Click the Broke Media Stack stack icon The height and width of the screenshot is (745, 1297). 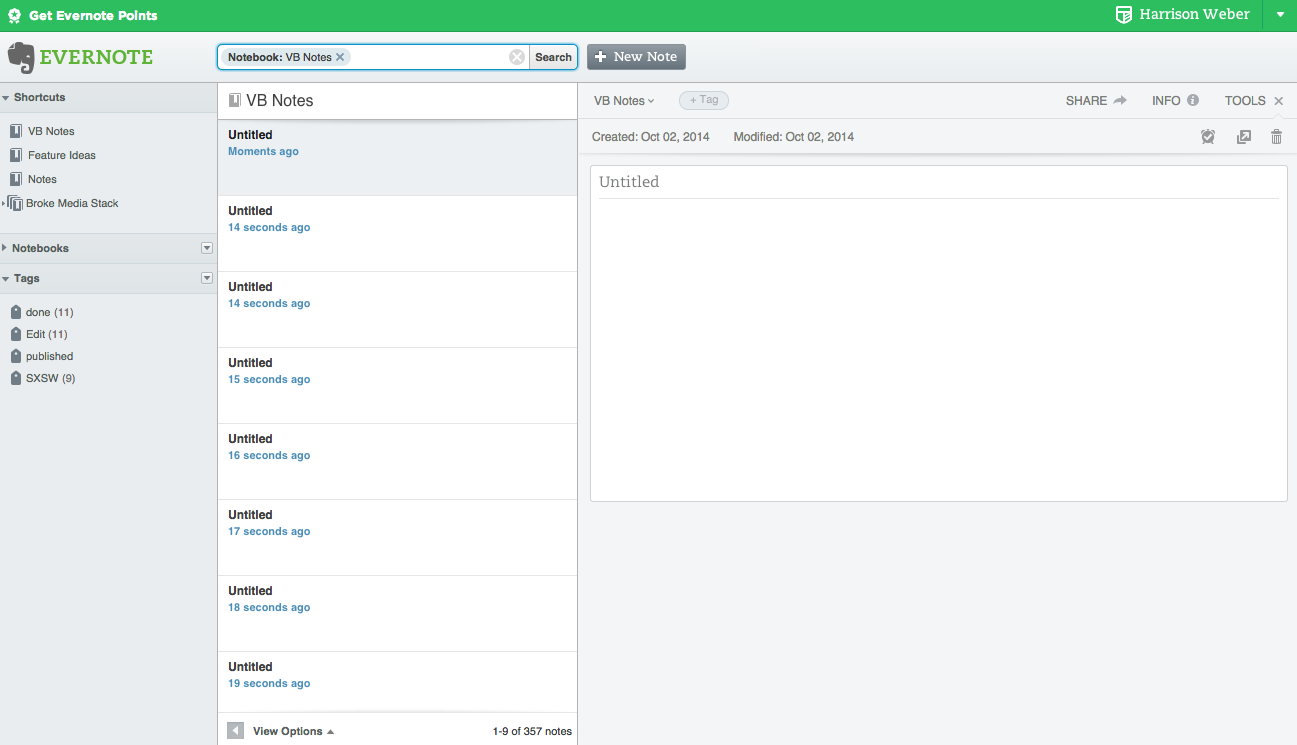point(15,203)
